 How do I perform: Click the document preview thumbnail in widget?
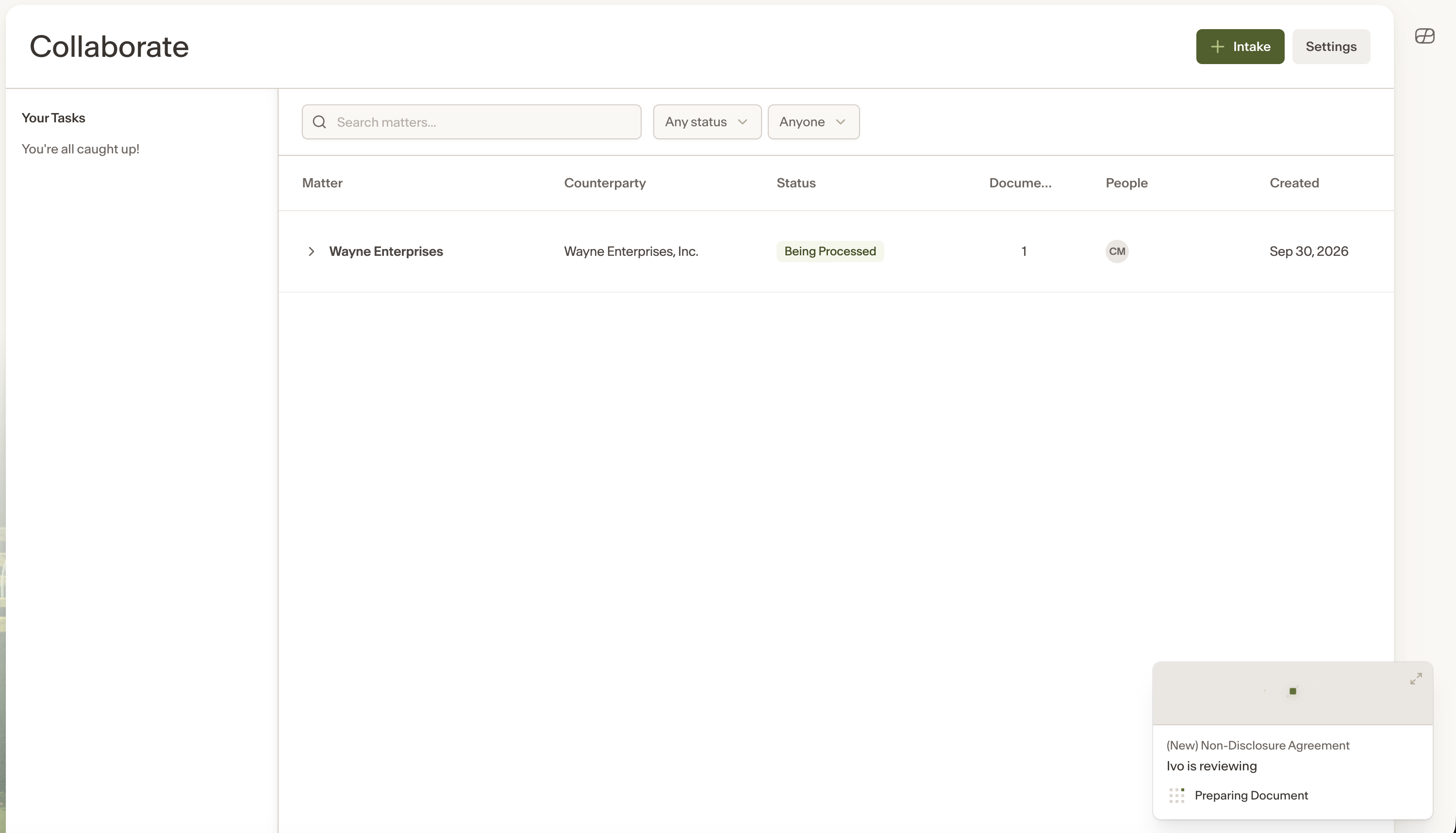(x=1292, y=693)
